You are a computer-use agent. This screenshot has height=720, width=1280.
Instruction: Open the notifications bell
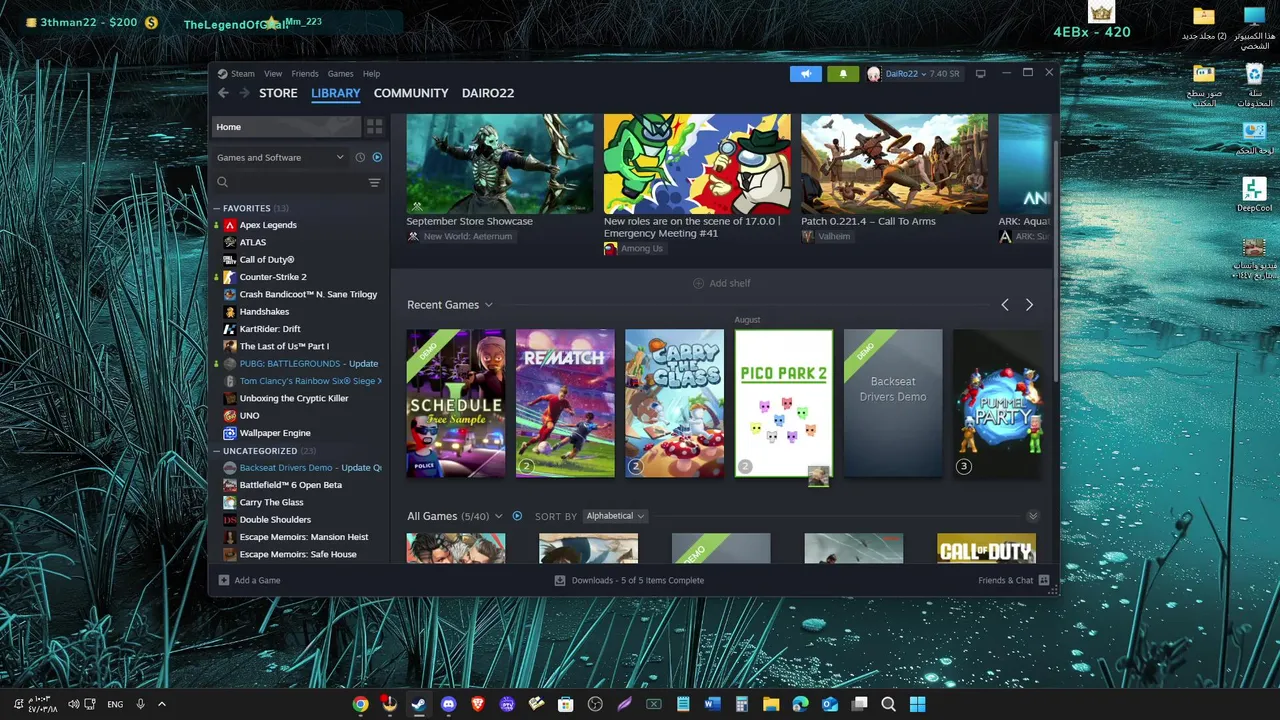click(x=843, y=74)
